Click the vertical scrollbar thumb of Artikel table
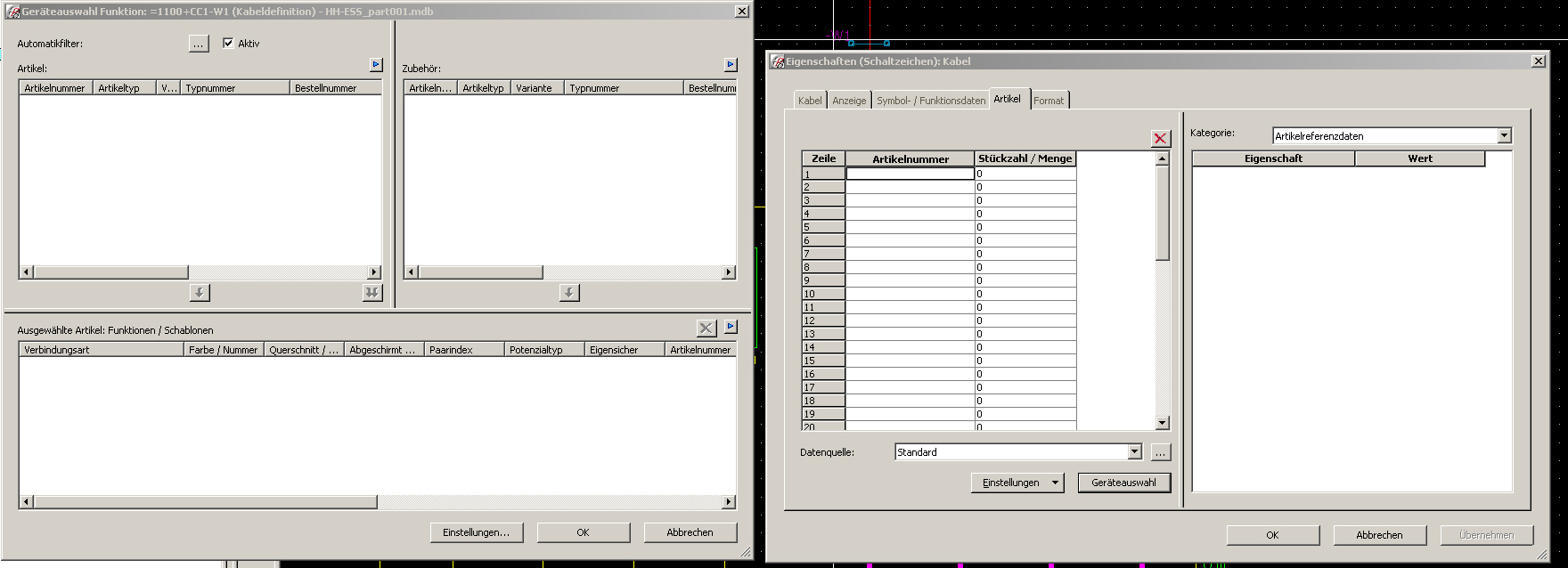Viewport: 1568px width, 568px height. (x=1162, y=213)
